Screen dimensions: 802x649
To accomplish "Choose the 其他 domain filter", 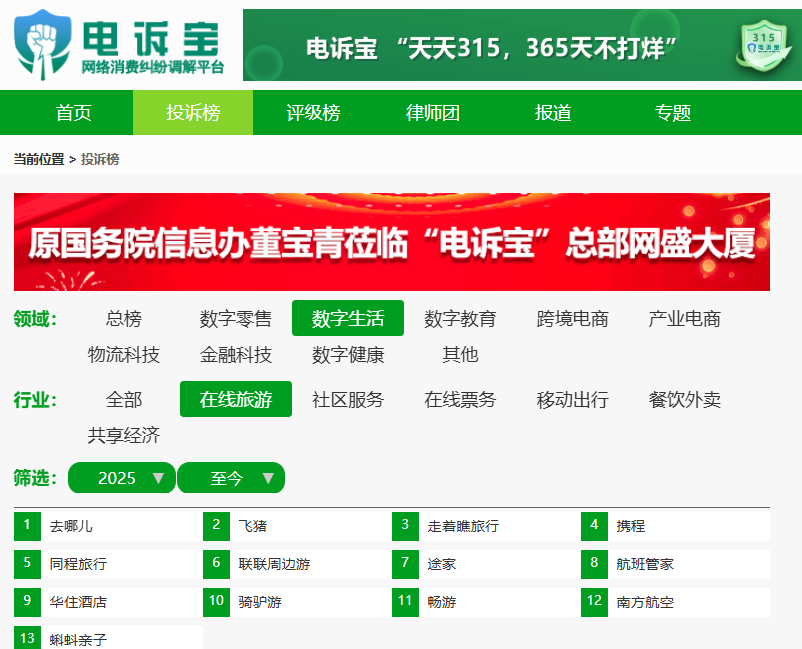I will point(460,354).
